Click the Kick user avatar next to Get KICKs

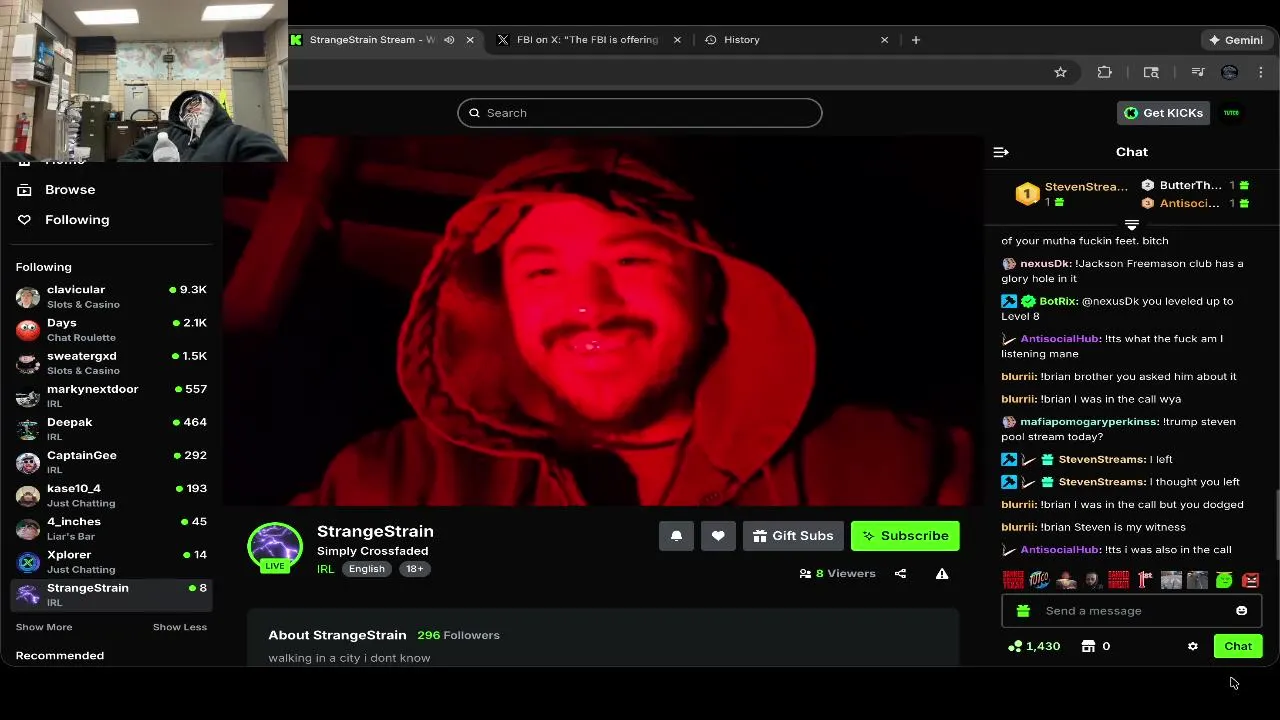[1231, 113]
